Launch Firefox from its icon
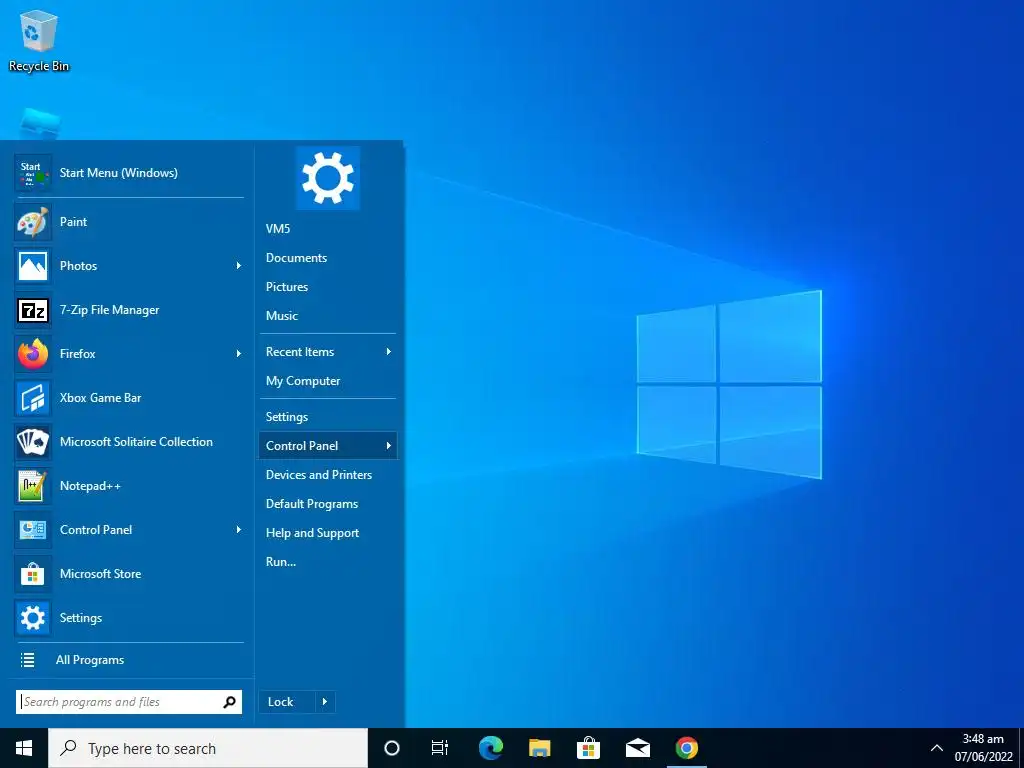This screenshot has width=1024, height=768. point(33,354)
